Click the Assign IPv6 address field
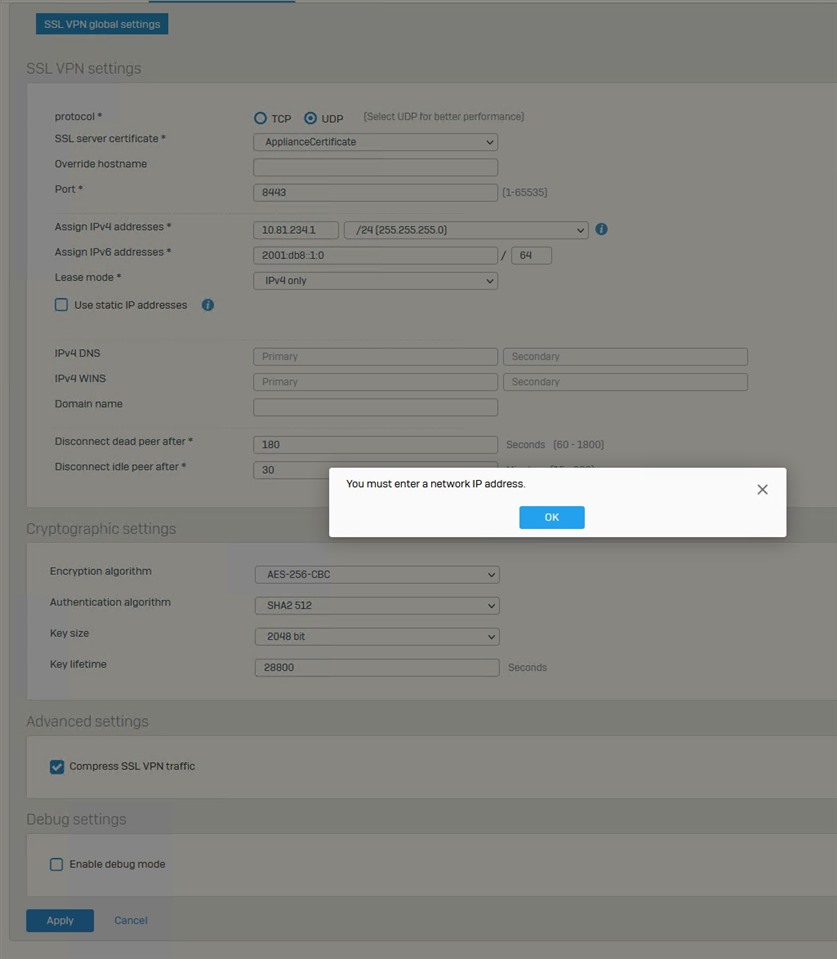 coord(375,255)
